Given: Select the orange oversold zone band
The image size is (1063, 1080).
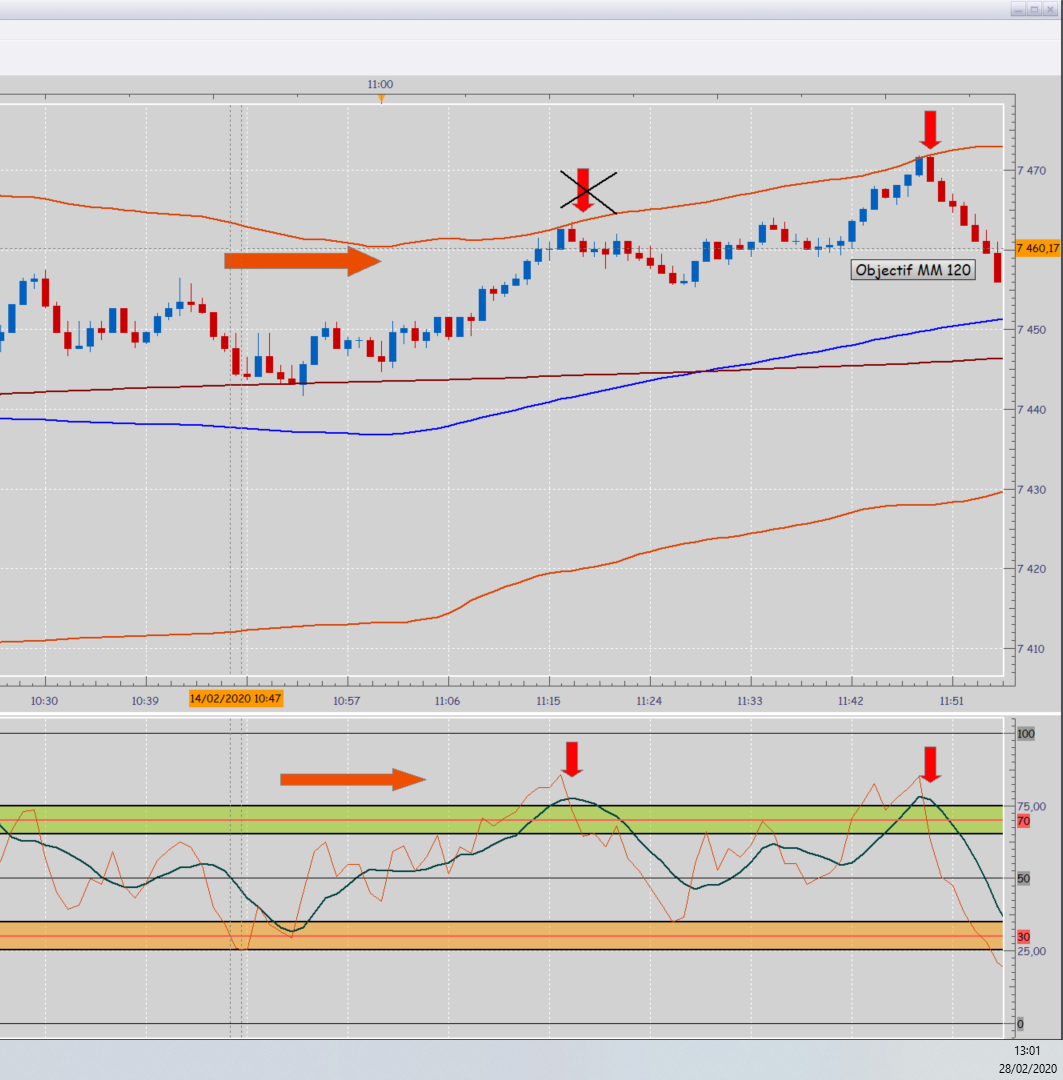Looking at the screenshot, I should pos(502,936).
